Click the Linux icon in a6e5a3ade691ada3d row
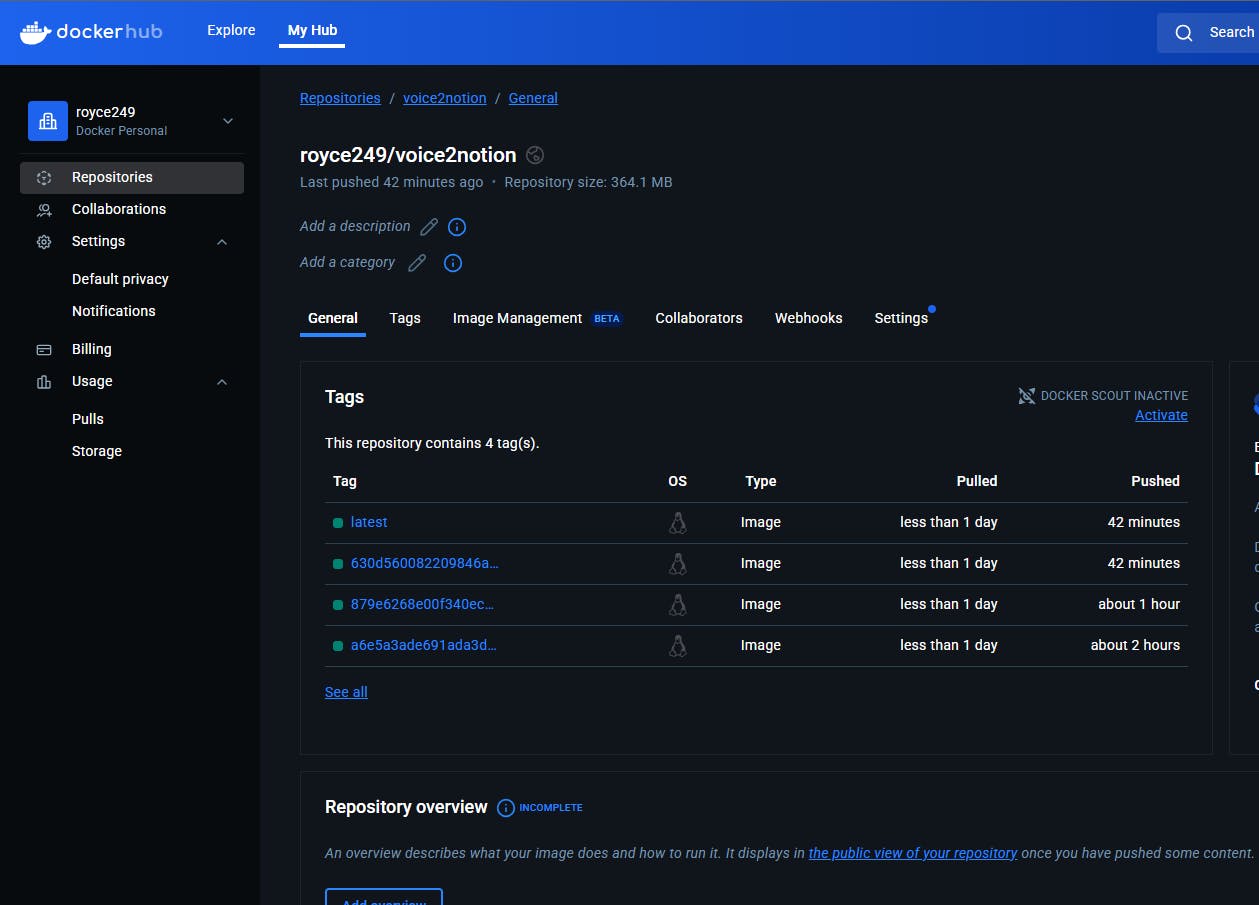 678,646
